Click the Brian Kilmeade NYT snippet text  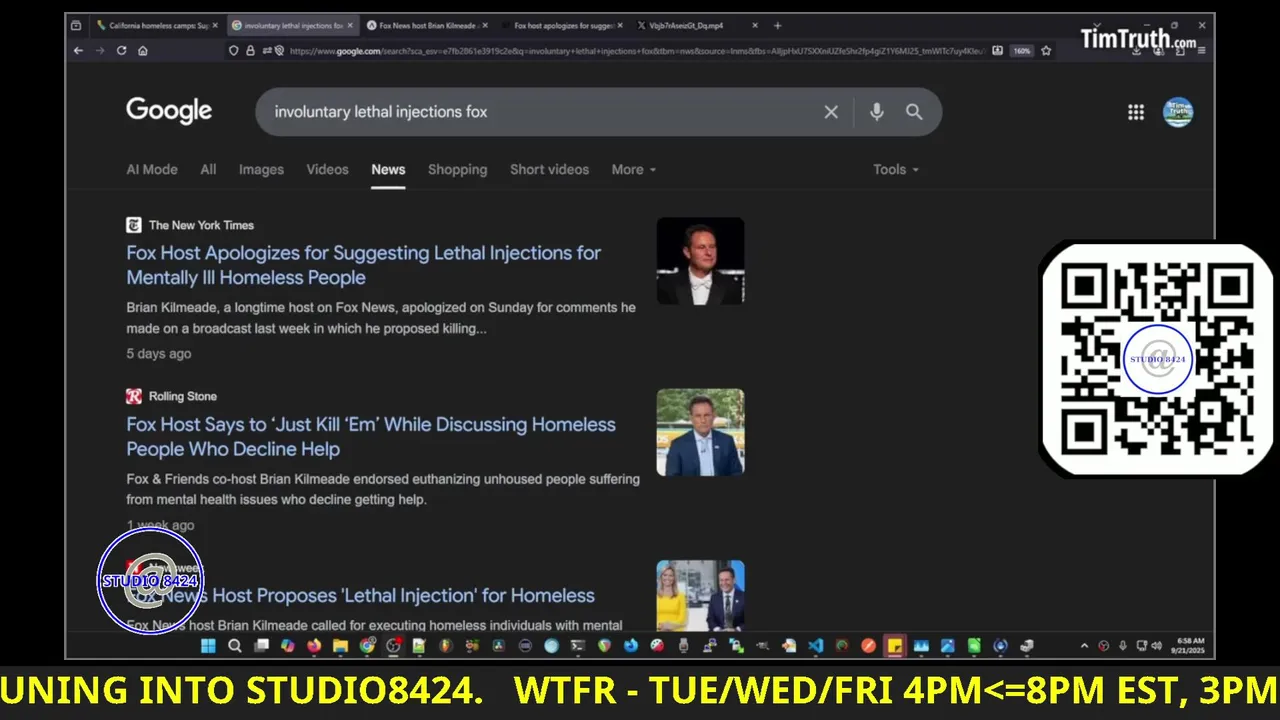[x=381, y=317]
